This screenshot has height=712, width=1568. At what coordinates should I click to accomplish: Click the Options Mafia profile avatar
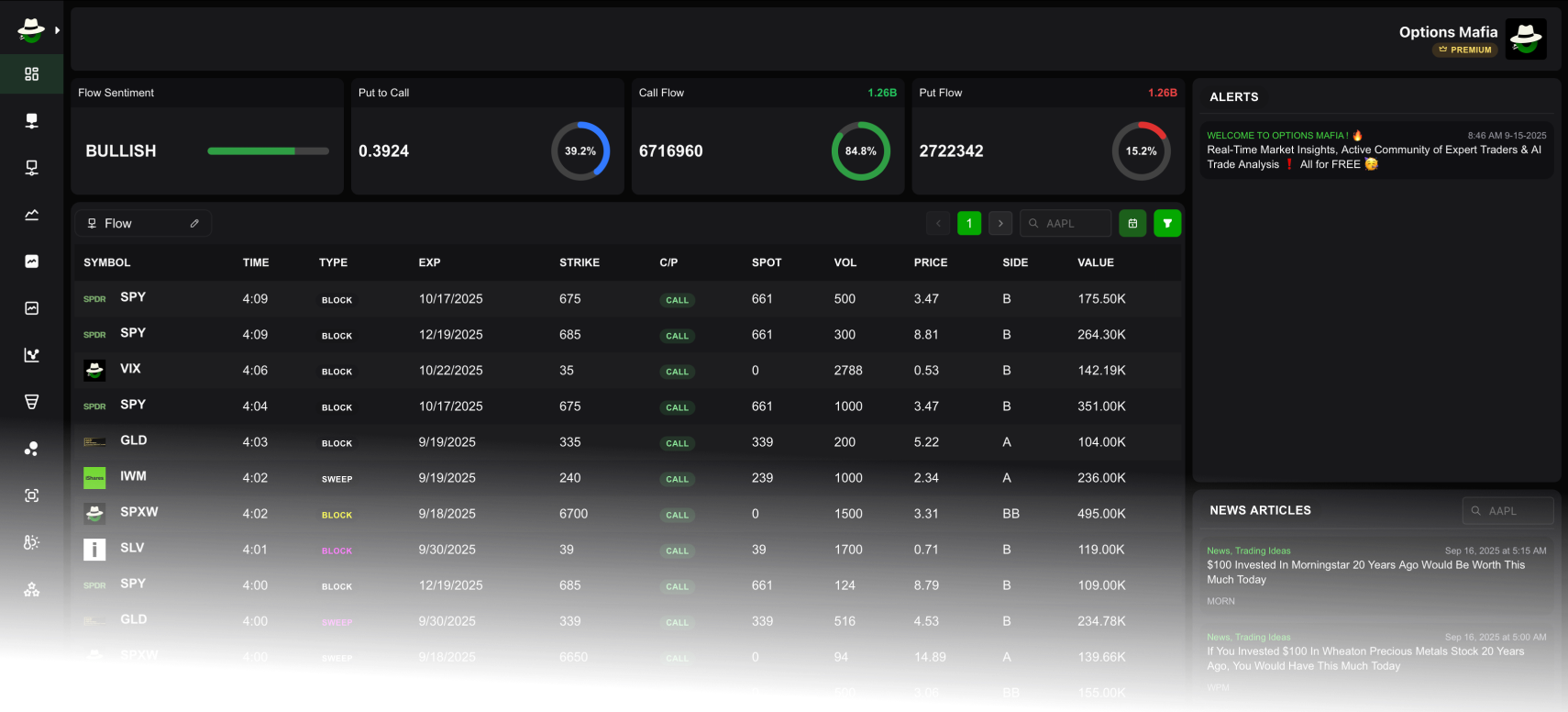coord(1526,39)
